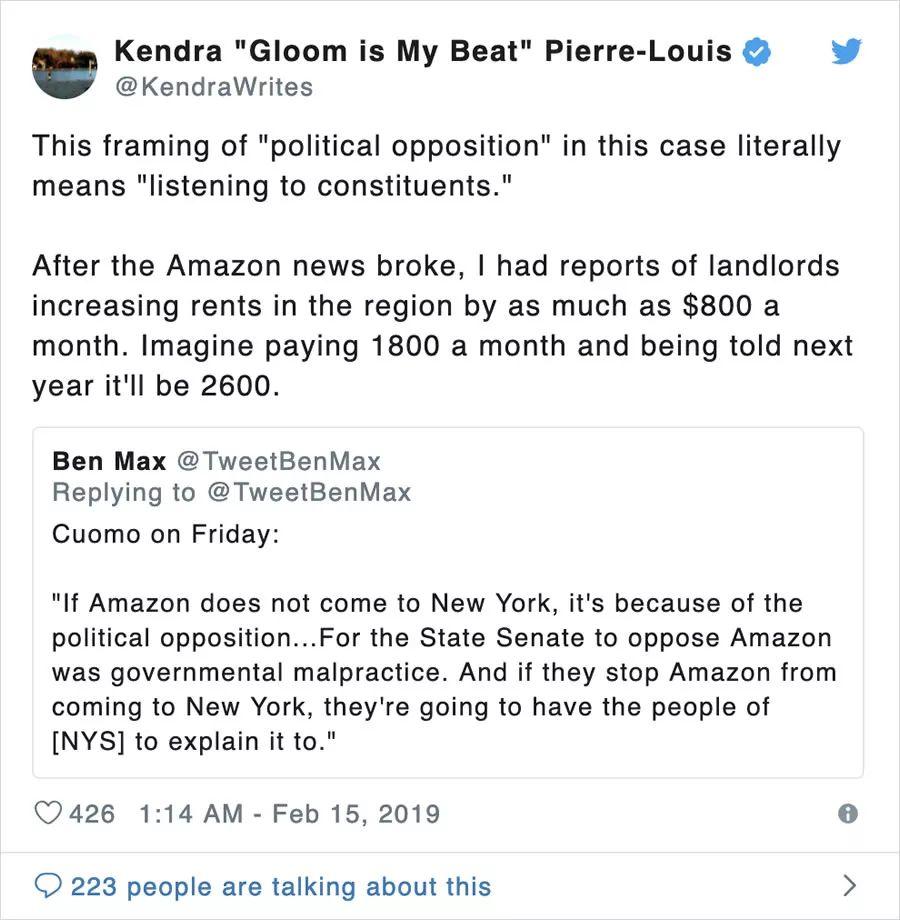Open Kendra's profile picture
The width and height of the screenshot is (900, 920).
click(64, 66)
